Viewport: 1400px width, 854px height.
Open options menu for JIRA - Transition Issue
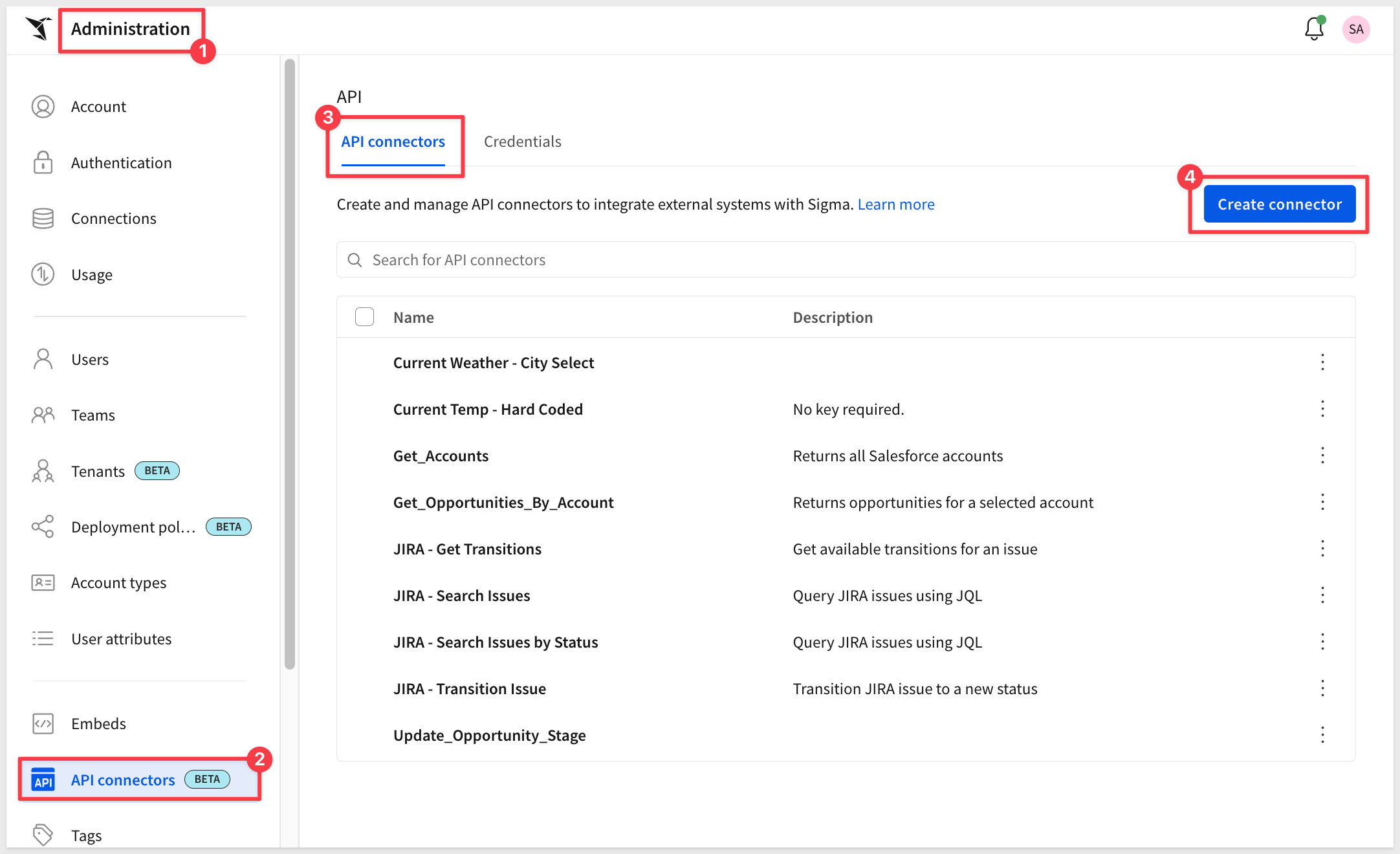click(1322, 688)
